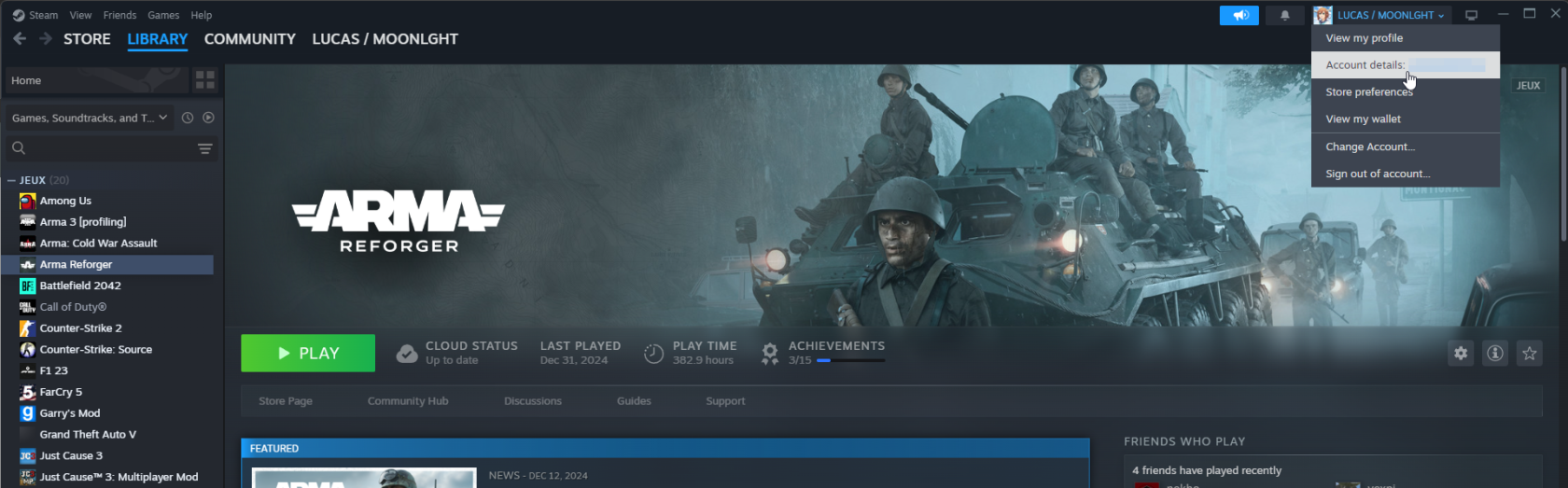The image size is (1568, 488).
Task: Add game to favorites star
Action: point(1530,354)
